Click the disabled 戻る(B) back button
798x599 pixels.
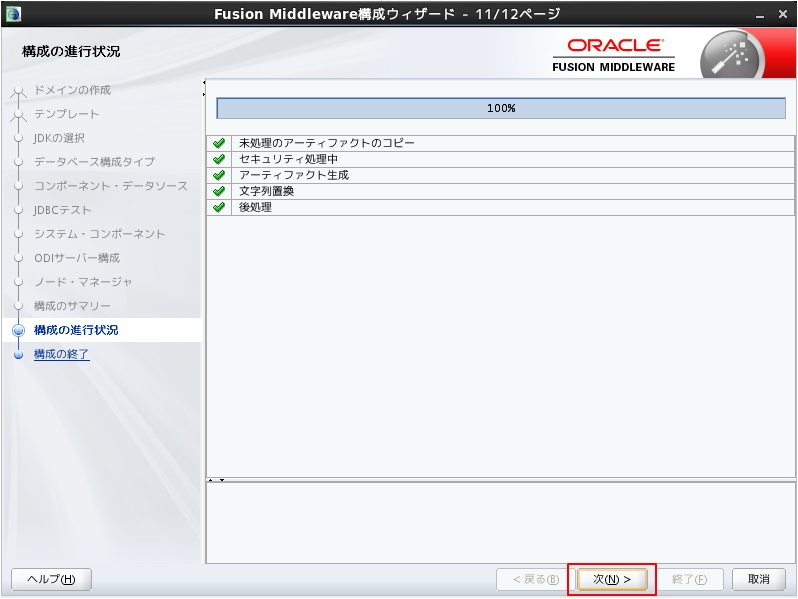tap(535, 579)
